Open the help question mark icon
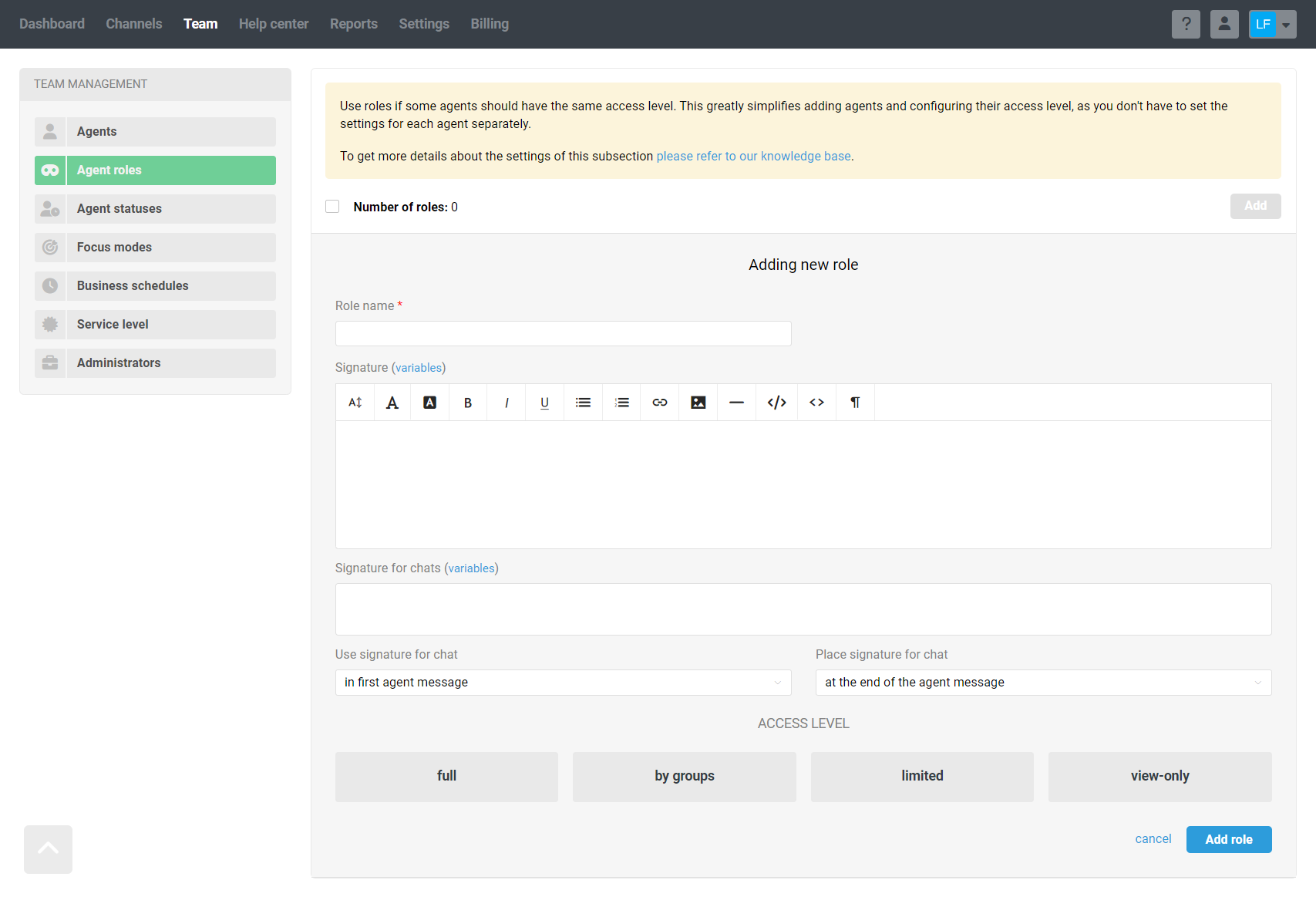This screenshot has width=1316, height=897. (1186, 24)
